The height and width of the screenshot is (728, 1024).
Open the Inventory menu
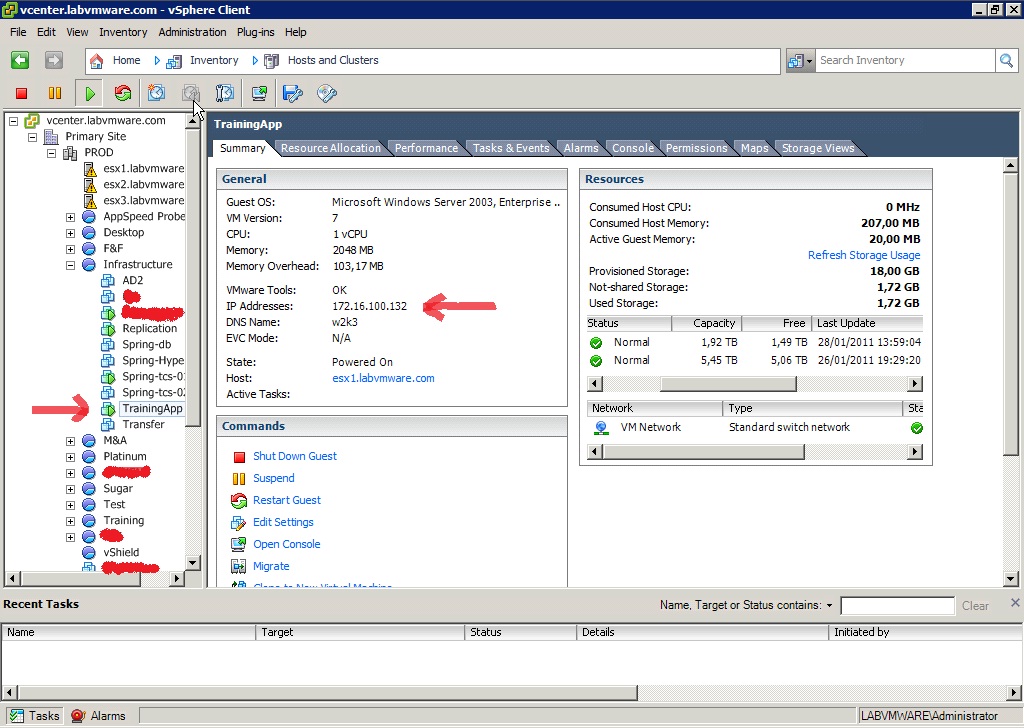[x=123, y=32]
